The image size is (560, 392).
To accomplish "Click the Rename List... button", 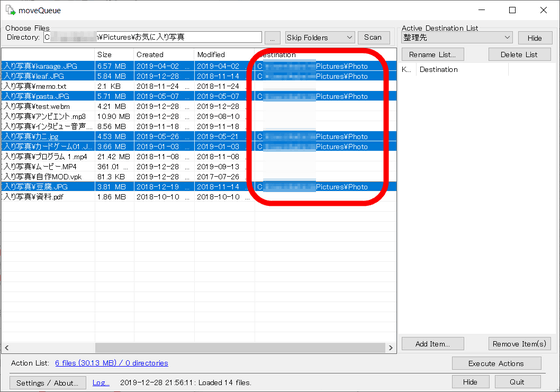I will pos(432,55).
